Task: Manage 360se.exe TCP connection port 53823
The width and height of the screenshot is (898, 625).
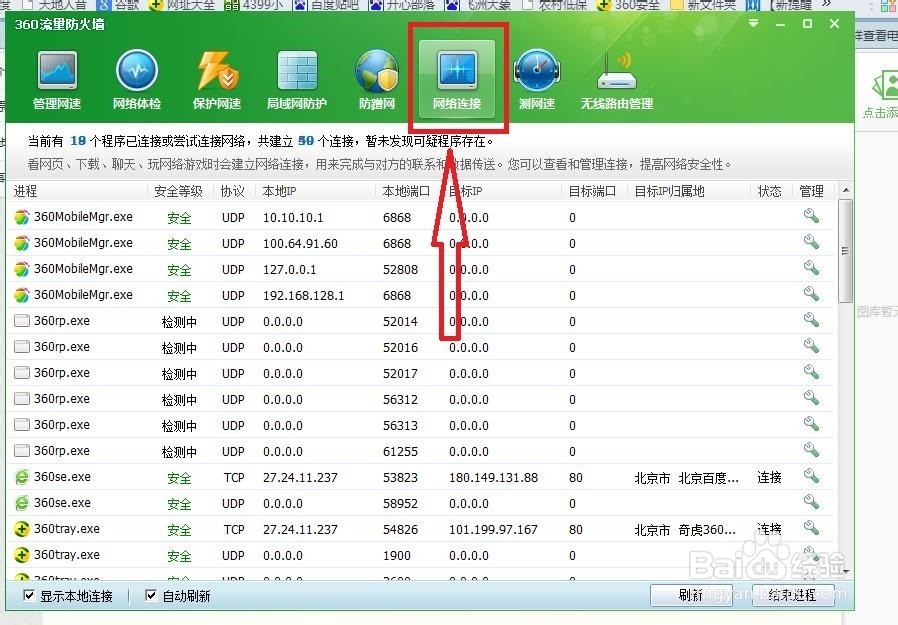Action: click(811, 475)
